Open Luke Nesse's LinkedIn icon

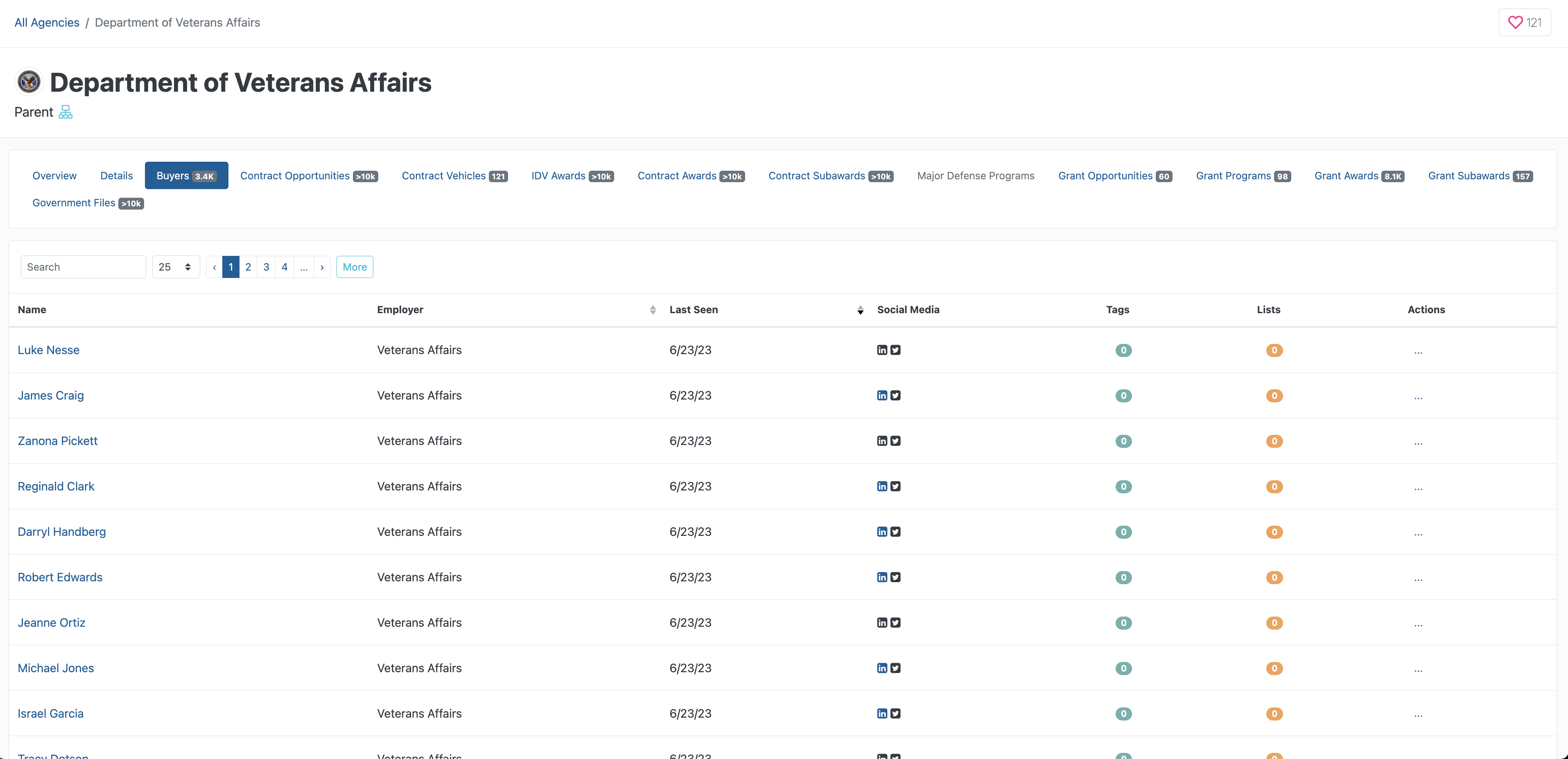click(882, 350)
